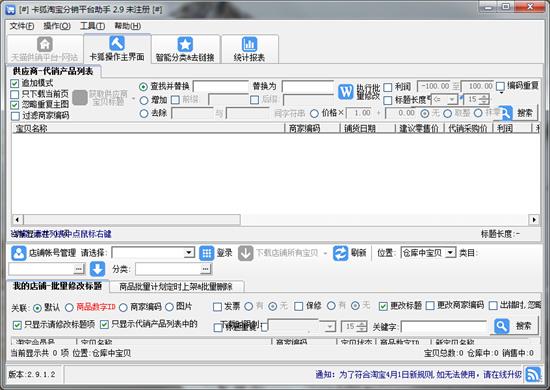Sort by 商家编码 column header
Screen dimensions: 550x390
click(x=312, y=128)
